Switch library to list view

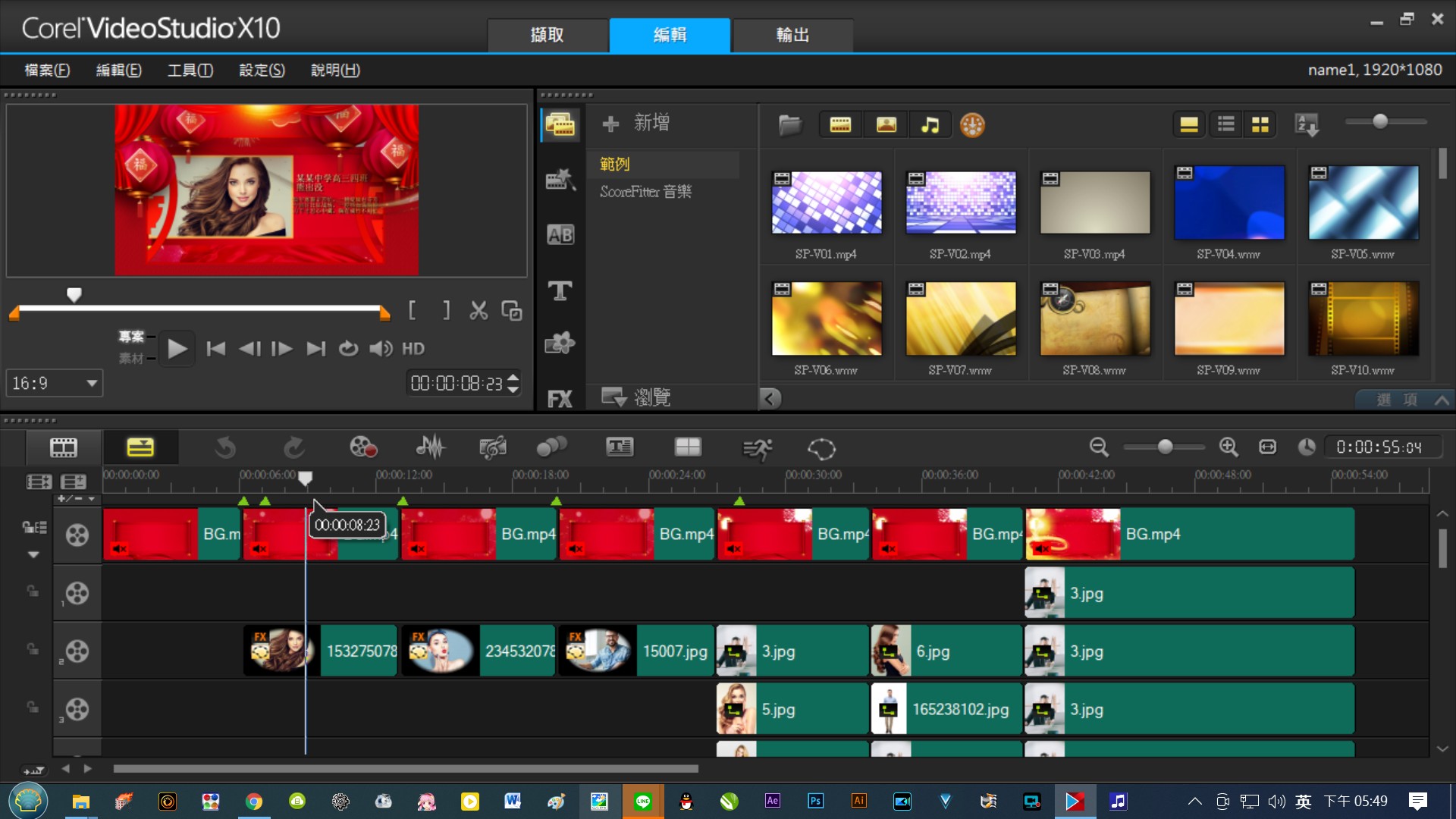pos(1225,124)
